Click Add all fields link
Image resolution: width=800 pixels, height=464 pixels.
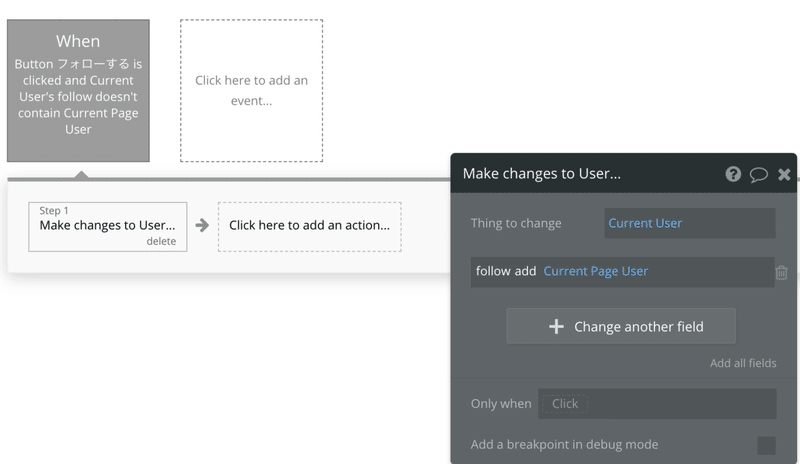743,363
